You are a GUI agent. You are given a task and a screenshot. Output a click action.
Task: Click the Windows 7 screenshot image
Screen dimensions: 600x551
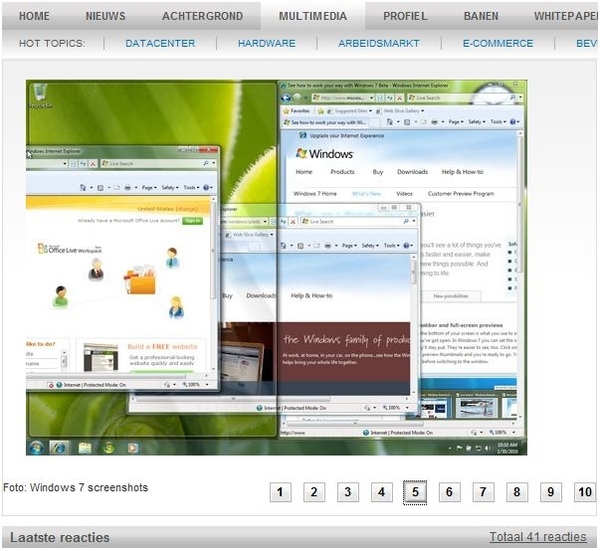click(276, 267)
